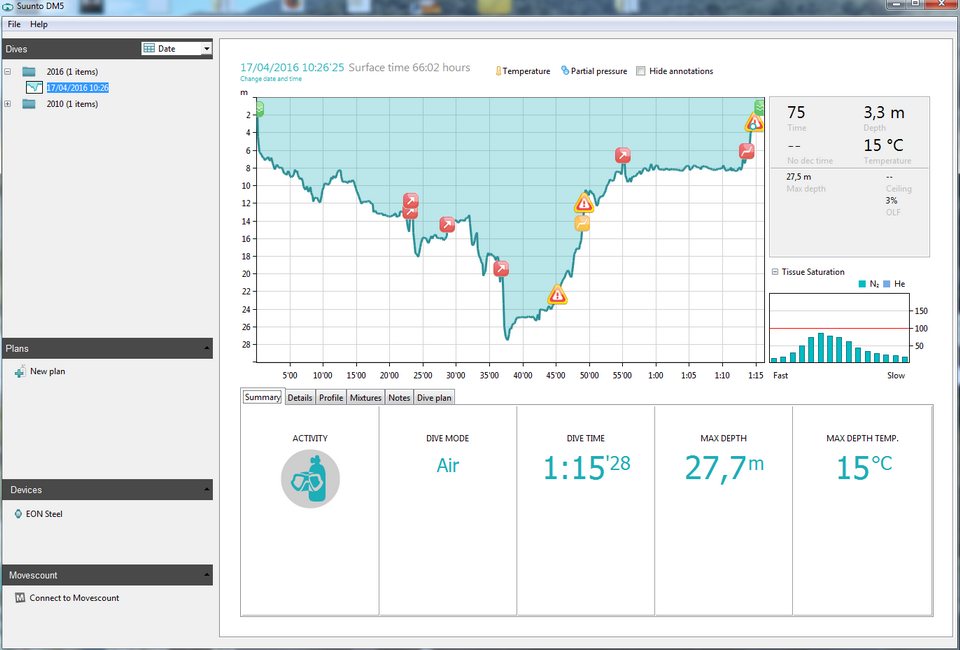
Task: Click the Air dive mode value
Action: tap(448, 466)
